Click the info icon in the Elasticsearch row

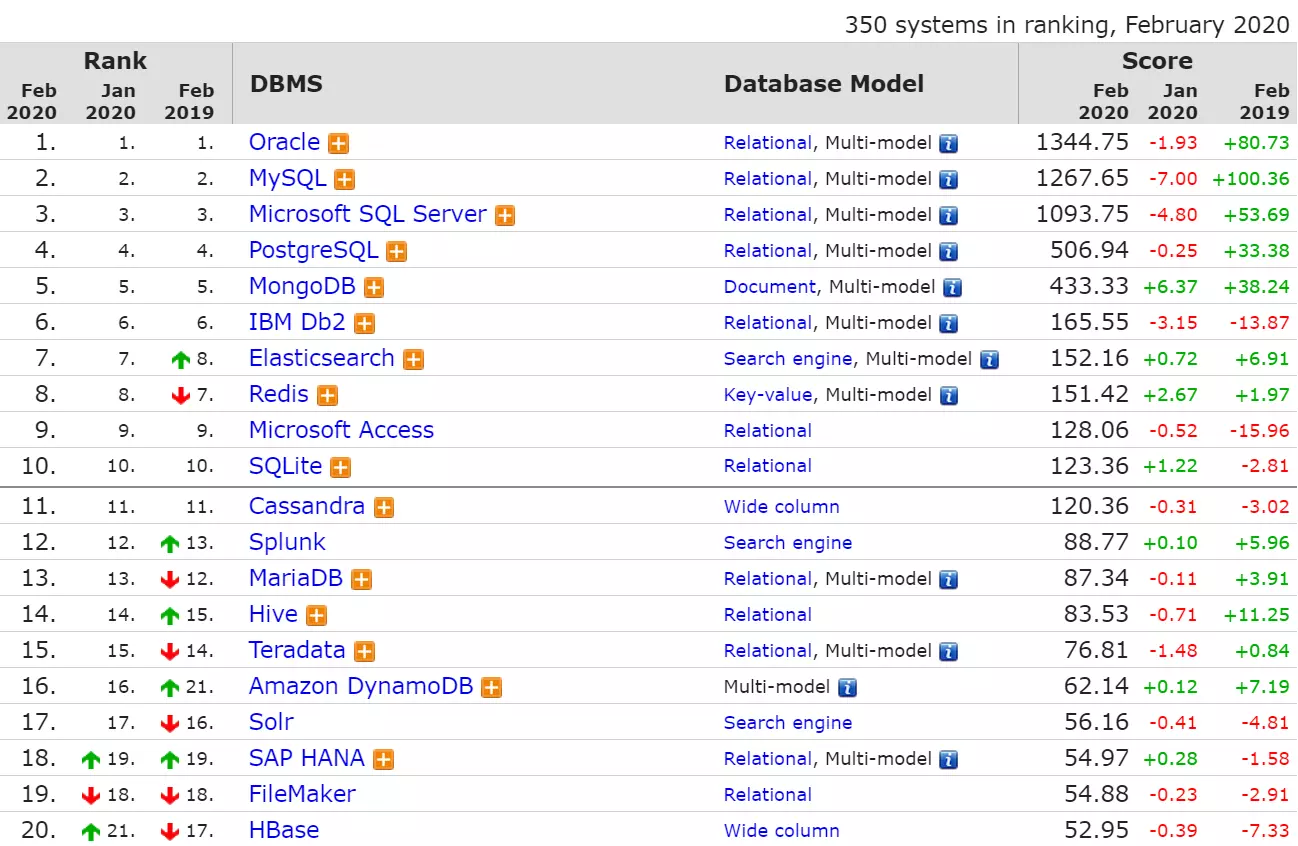tap(989, 360)
